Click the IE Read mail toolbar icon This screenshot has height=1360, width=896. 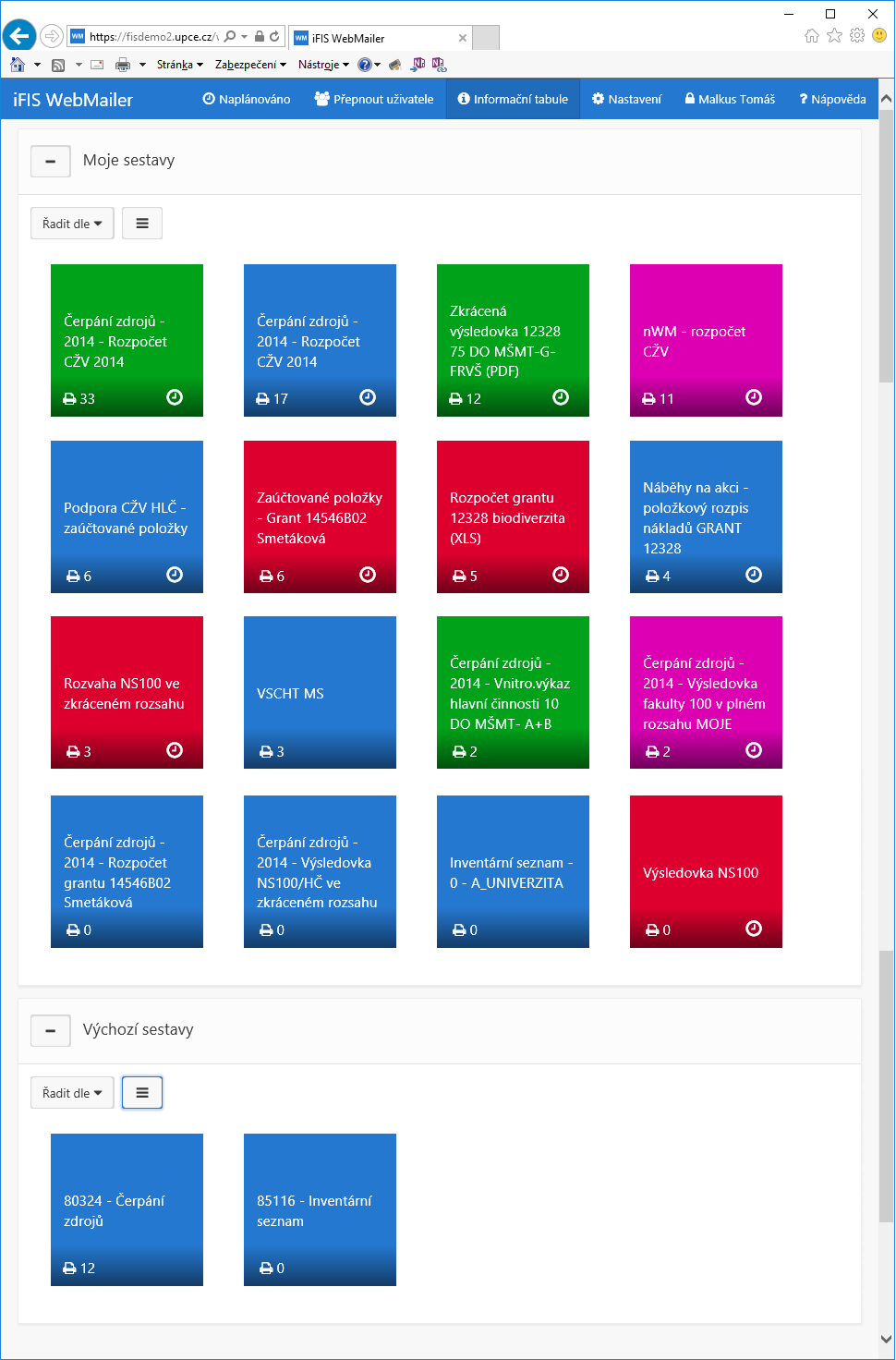click(97, 65)
